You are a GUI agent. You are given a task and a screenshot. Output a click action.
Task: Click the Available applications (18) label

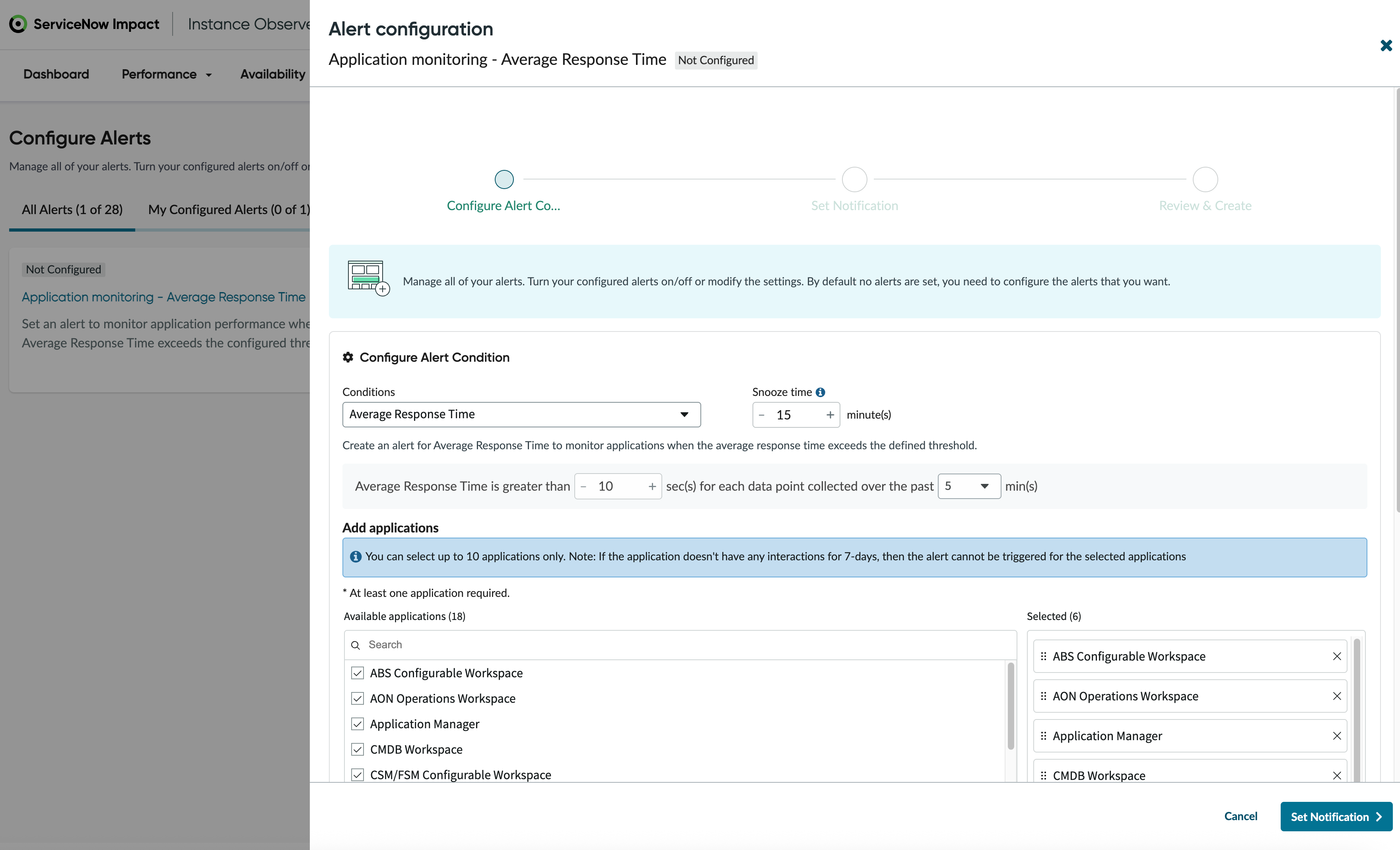coord(404,616)
